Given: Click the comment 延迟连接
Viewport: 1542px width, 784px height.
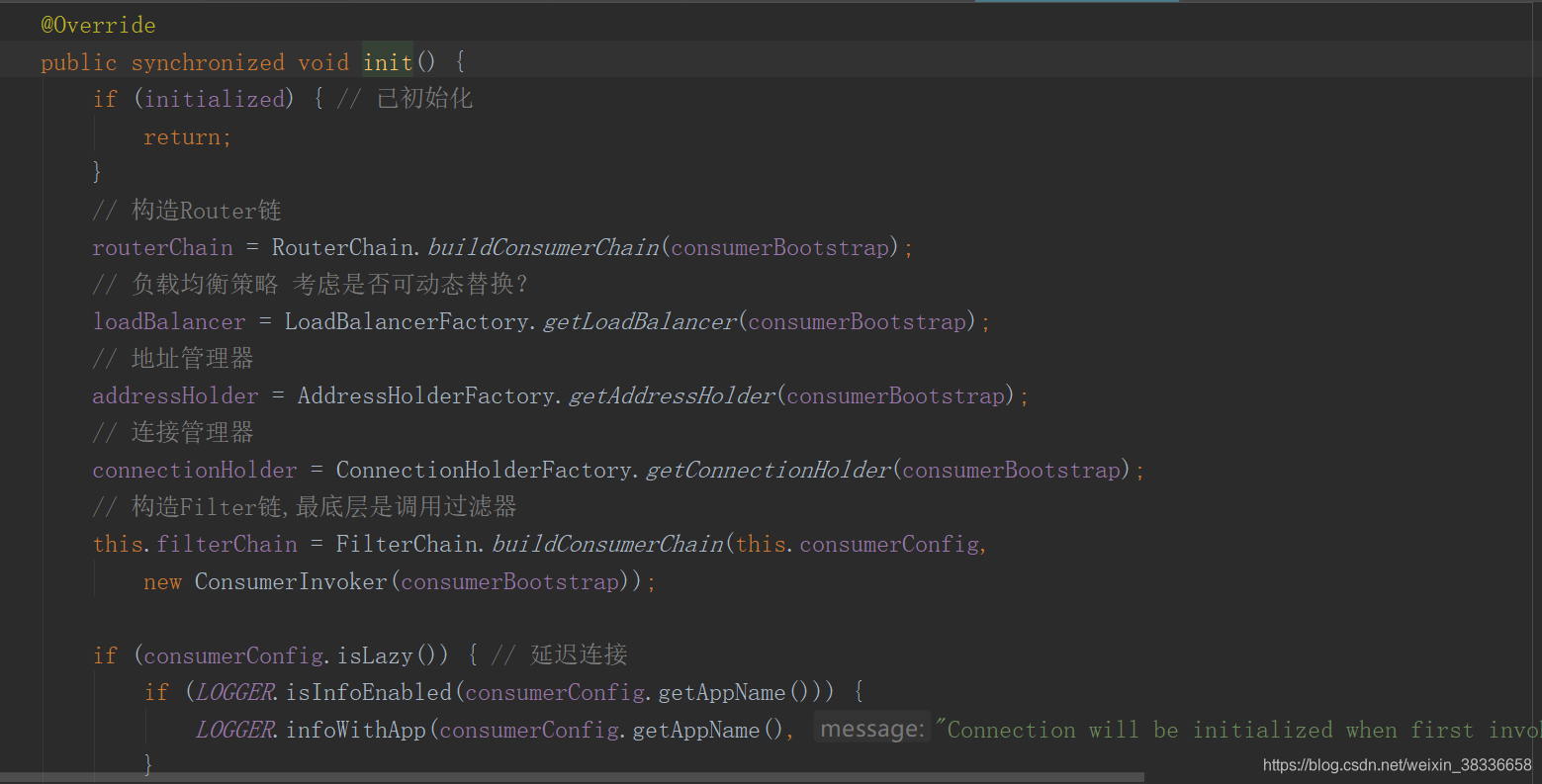Looking at the screenshot, I should click(560, 655).
